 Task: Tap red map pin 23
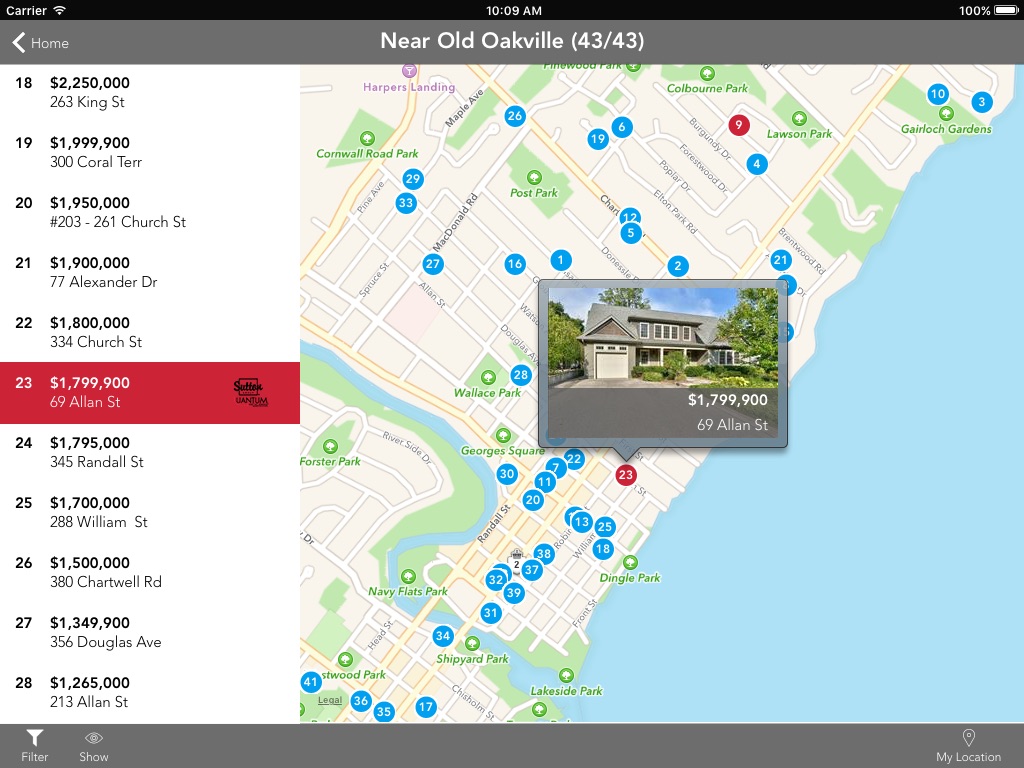click(x=626, y=475)
